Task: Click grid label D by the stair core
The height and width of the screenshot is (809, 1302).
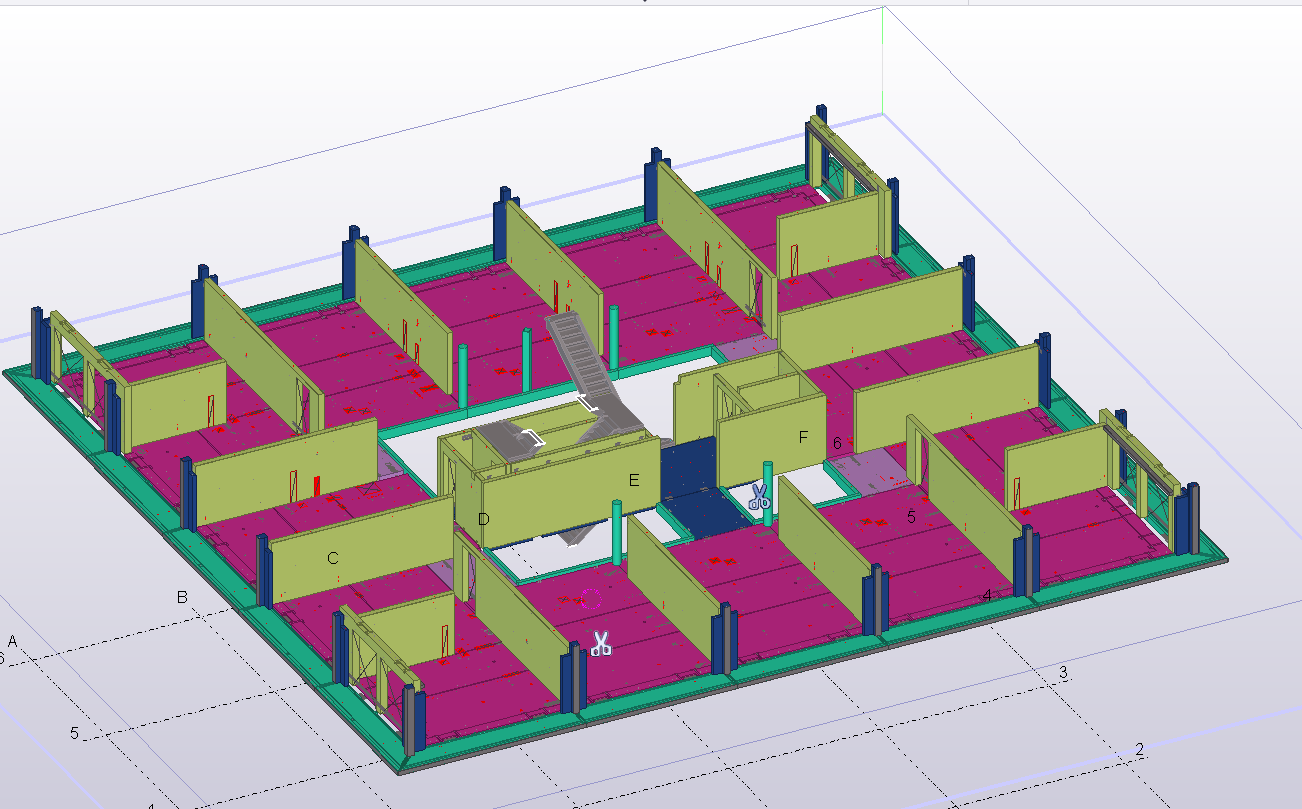Action: [x=483, y=519]
